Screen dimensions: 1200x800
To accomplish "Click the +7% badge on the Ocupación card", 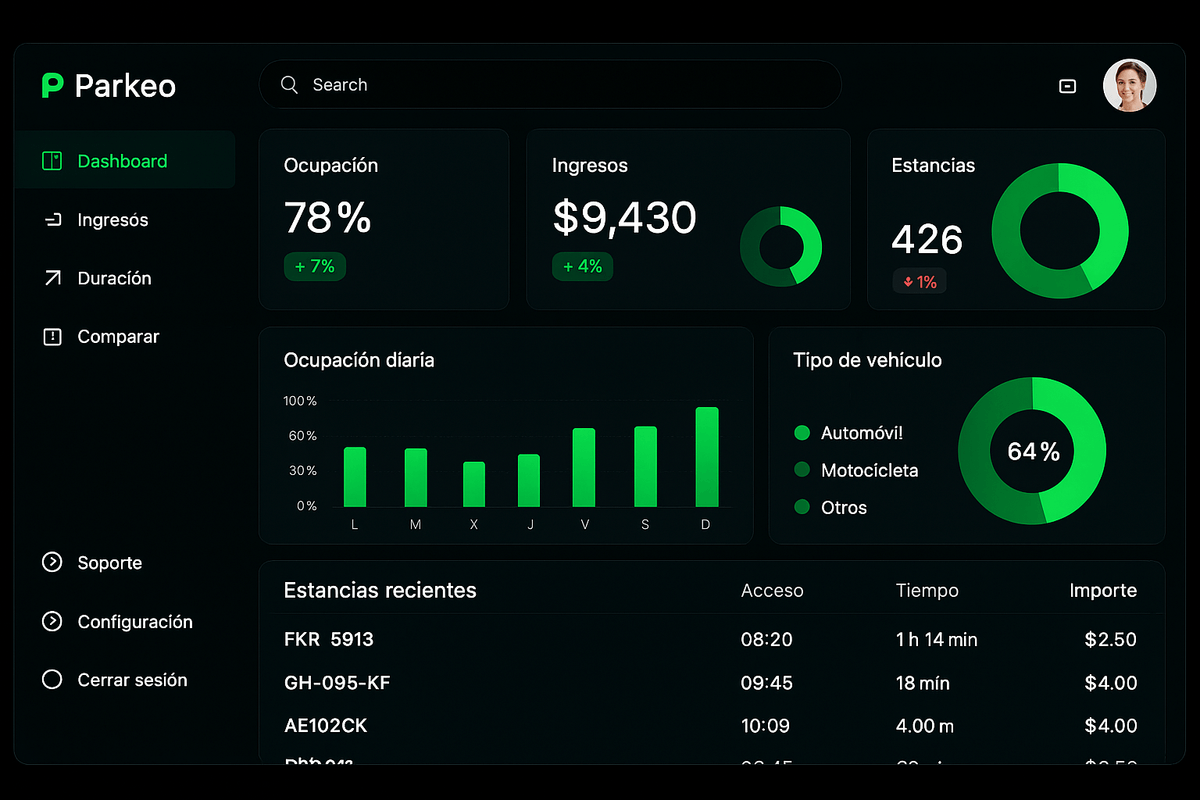I will 314,266.
